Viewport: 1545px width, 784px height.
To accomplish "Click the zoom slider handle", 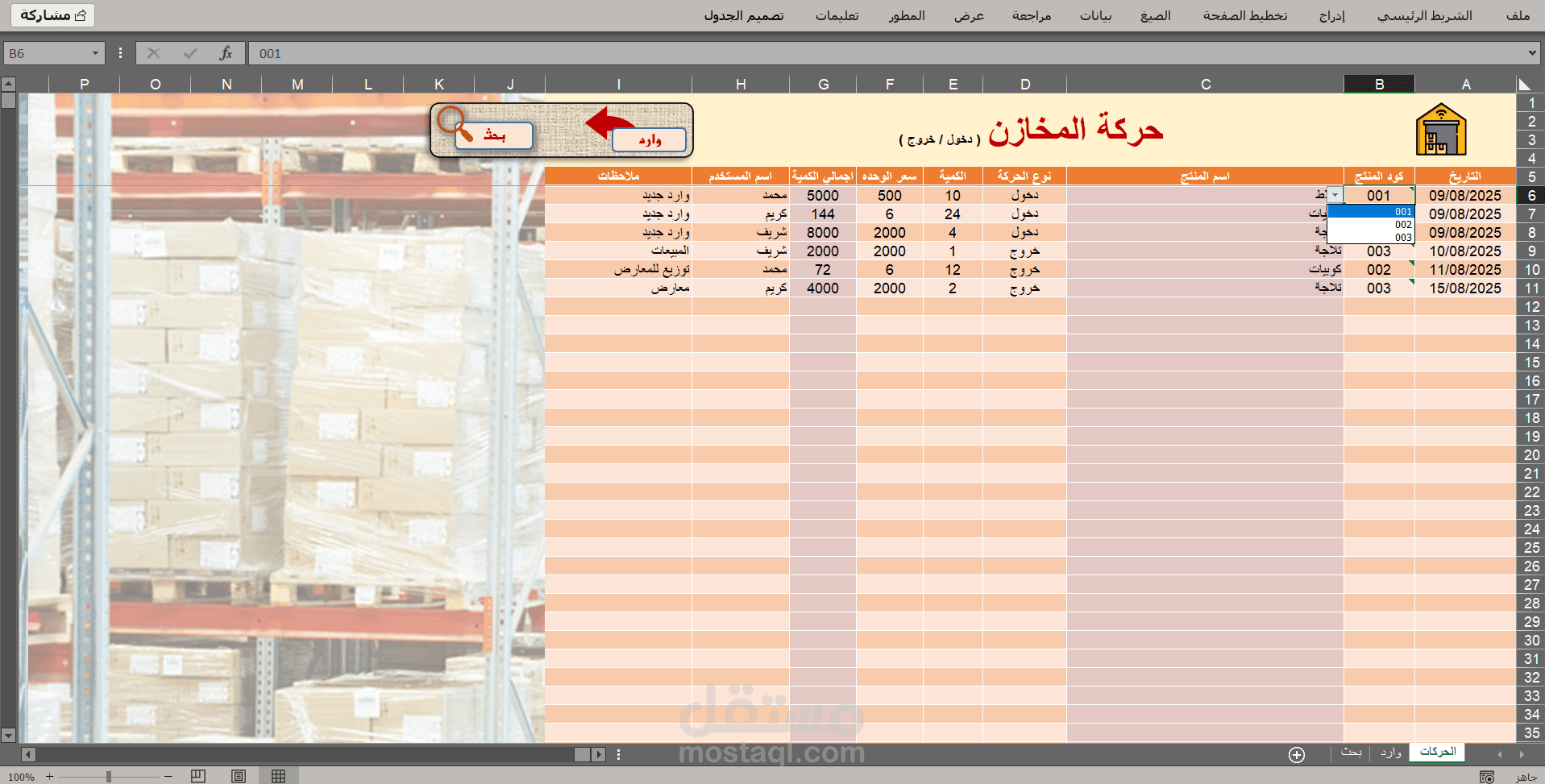I will tap(108, 777).
